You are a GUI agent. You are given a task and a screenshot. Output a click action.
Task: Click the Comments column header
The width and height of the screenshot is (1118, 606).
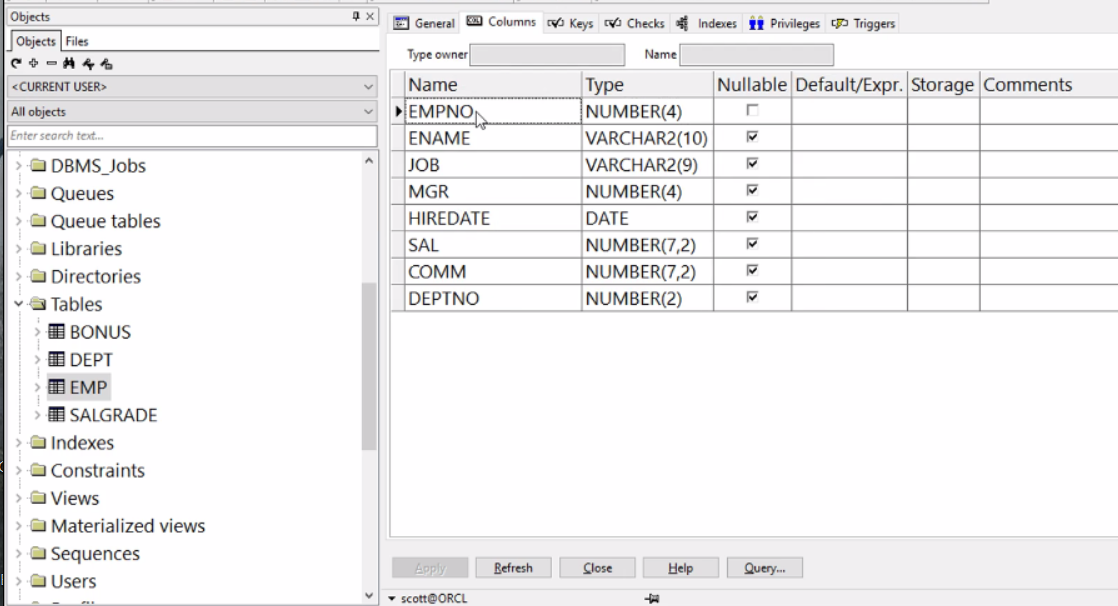(1049, 85)
